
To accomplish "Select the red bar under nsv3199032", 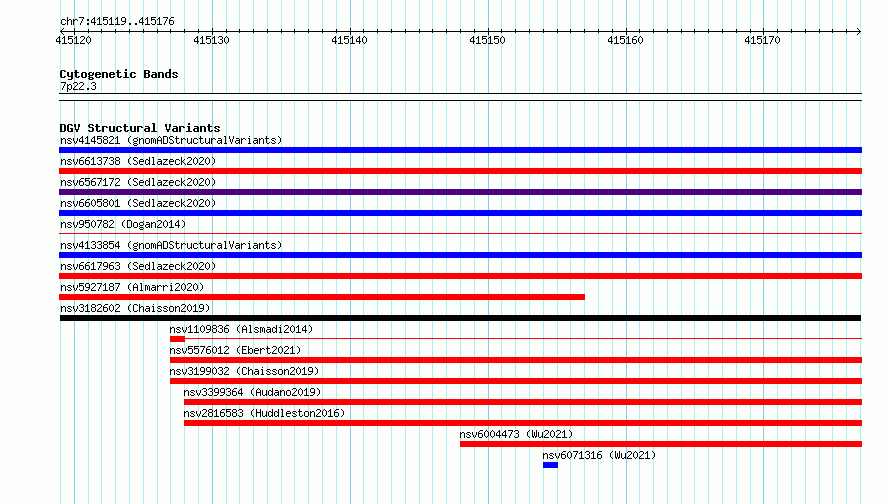I will (x=516, y=381).
